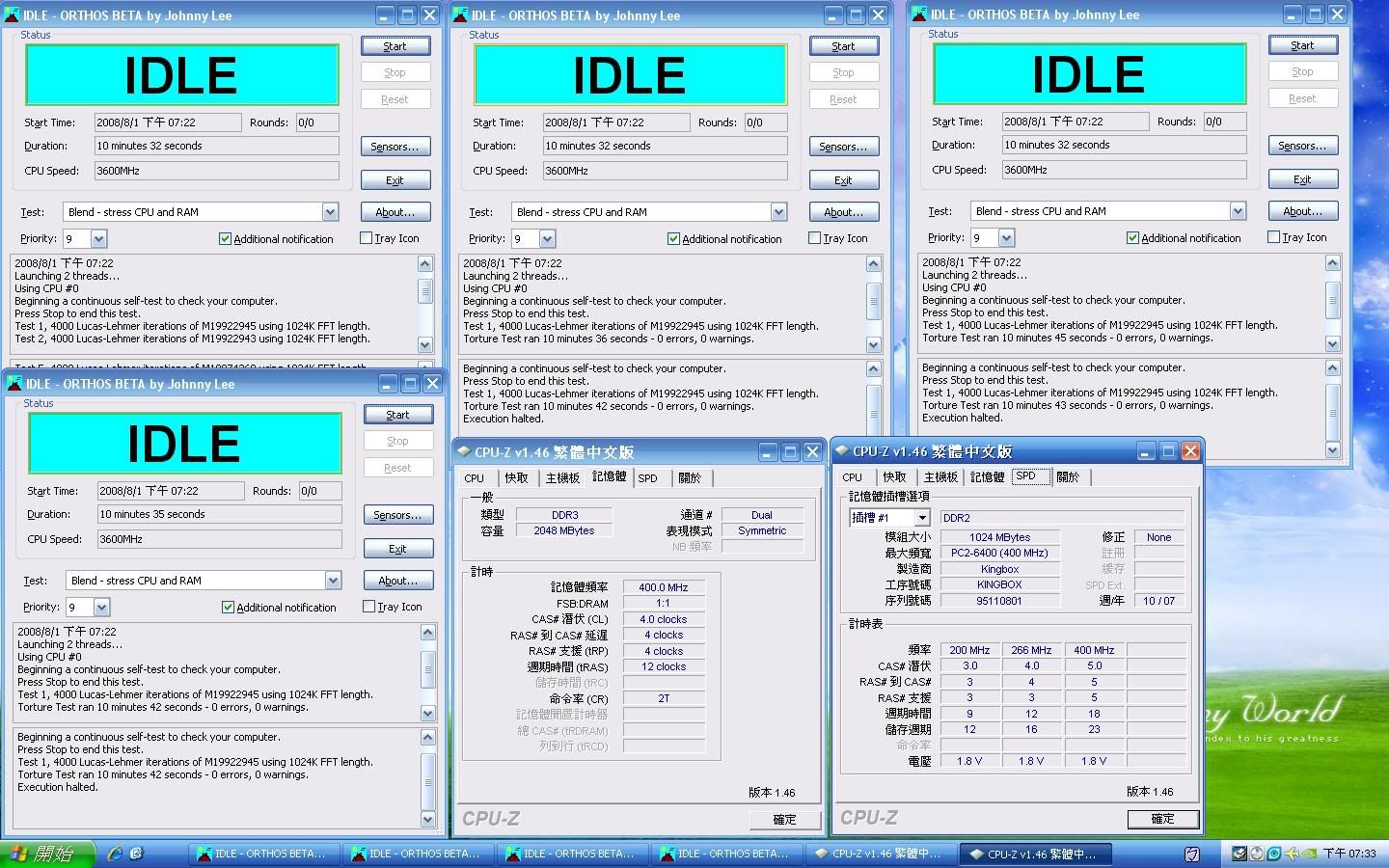Expand the Test dropdown in top-right ORTHOS window
1389x868 pixels.
tap(1238, 211)
